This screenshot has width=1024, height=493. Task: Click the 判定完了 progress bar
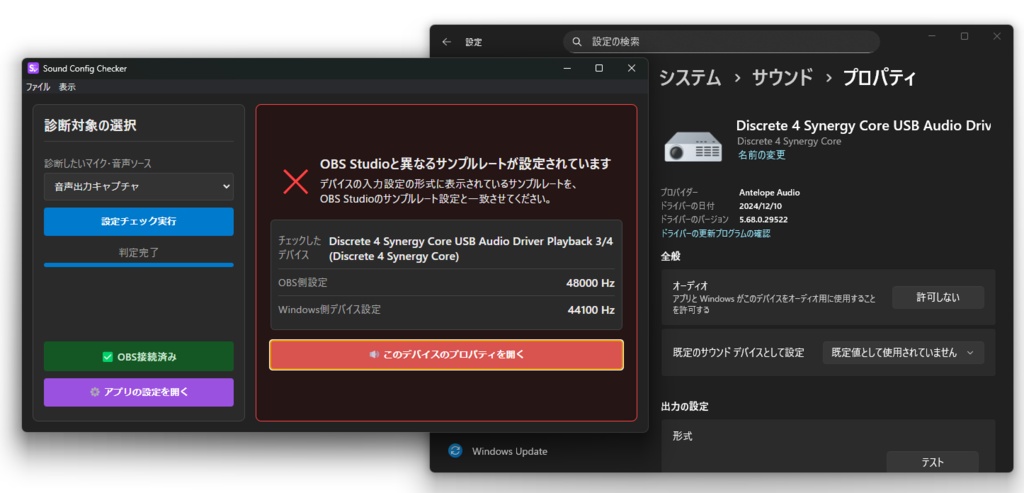click(138, 264)
